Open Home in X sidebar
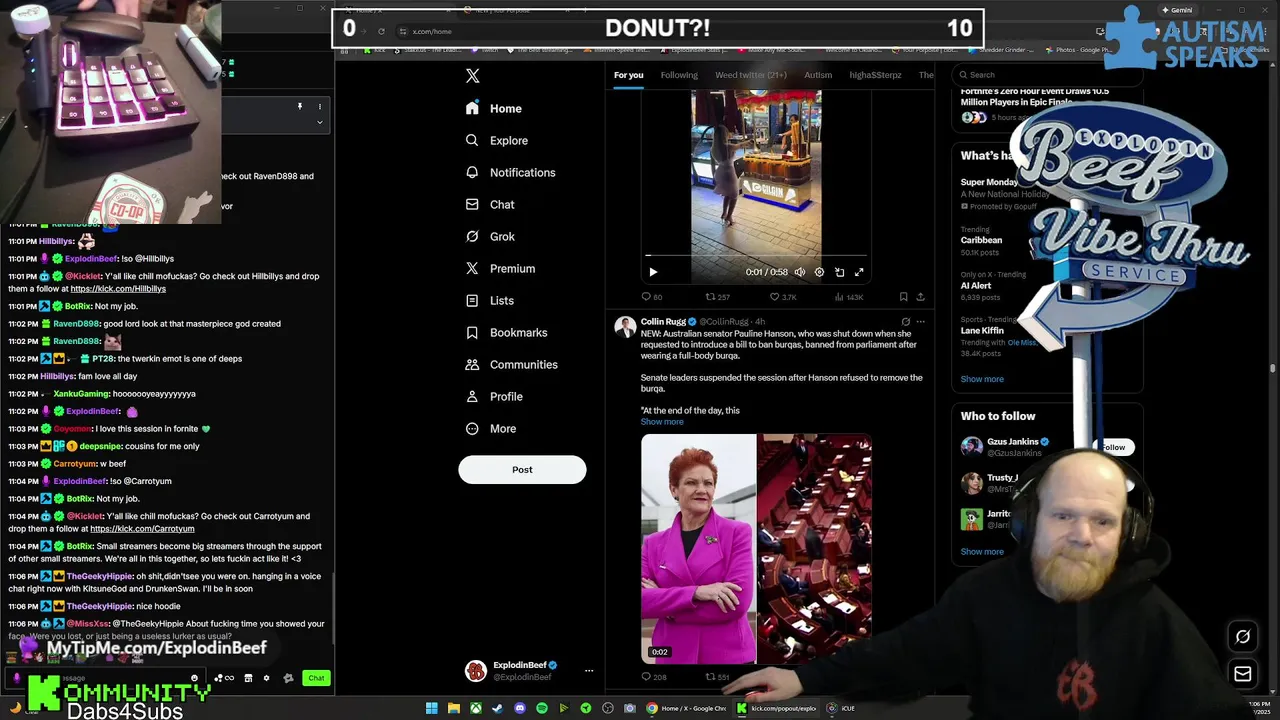Image resolution: width=1280 pixels, height=720 pixels. pyautogui.click(x=494, y=108)
